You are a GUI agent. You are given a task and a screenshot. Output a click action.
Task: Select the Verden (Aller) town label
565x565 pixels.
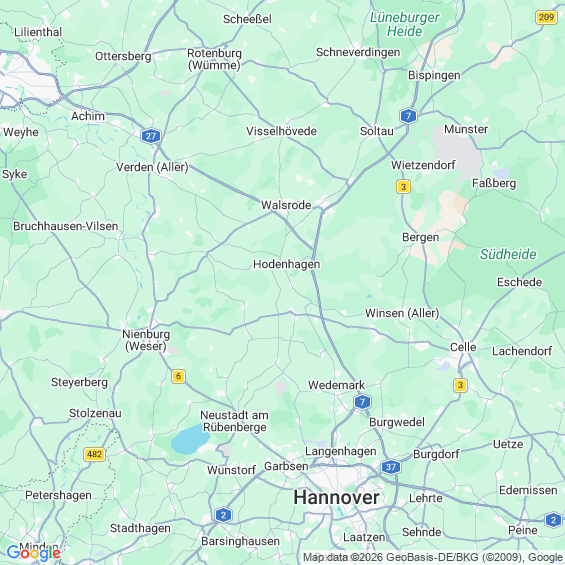152,167
